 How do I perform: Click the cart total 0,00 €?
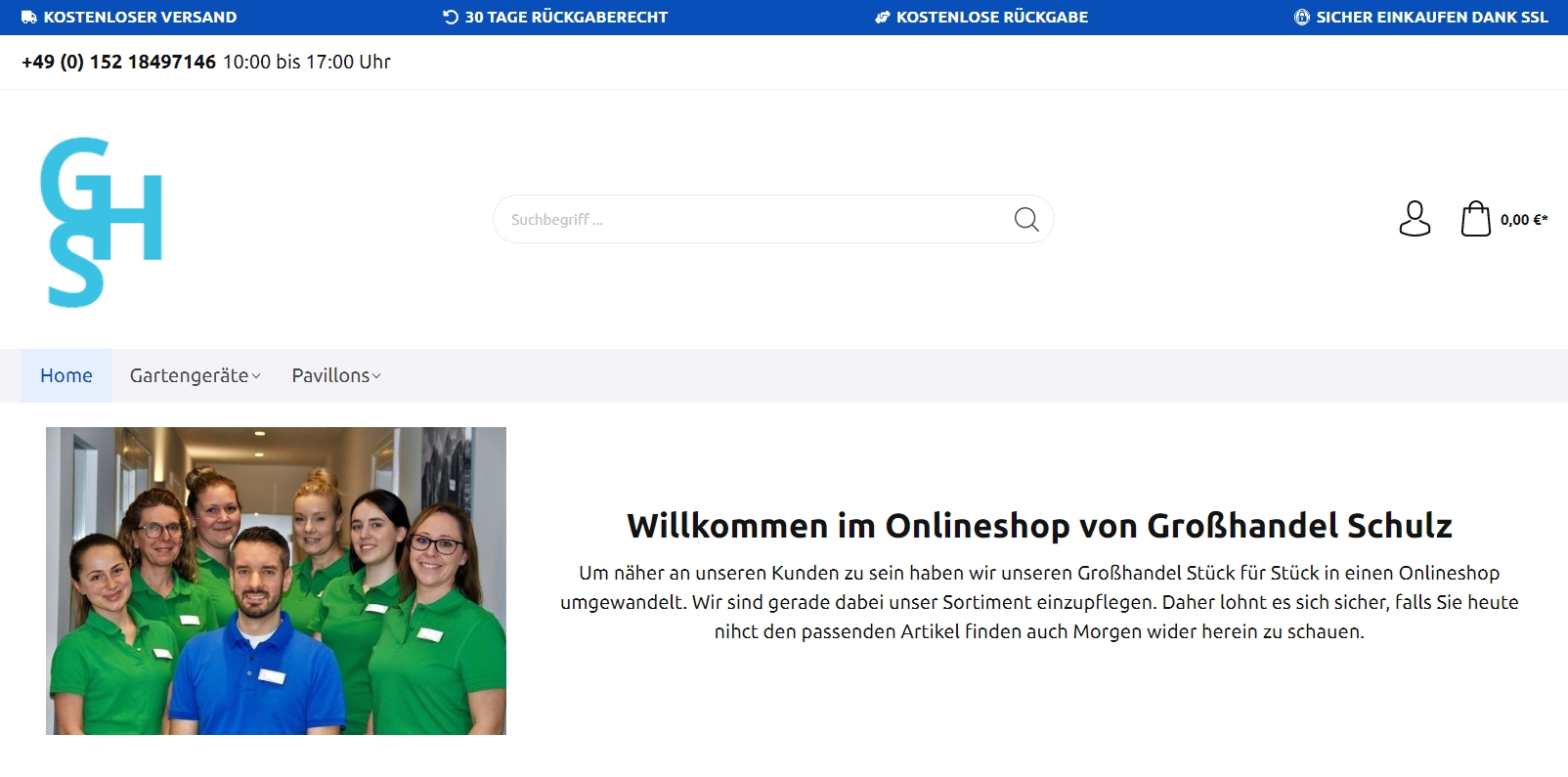[x=1524, y=220]
